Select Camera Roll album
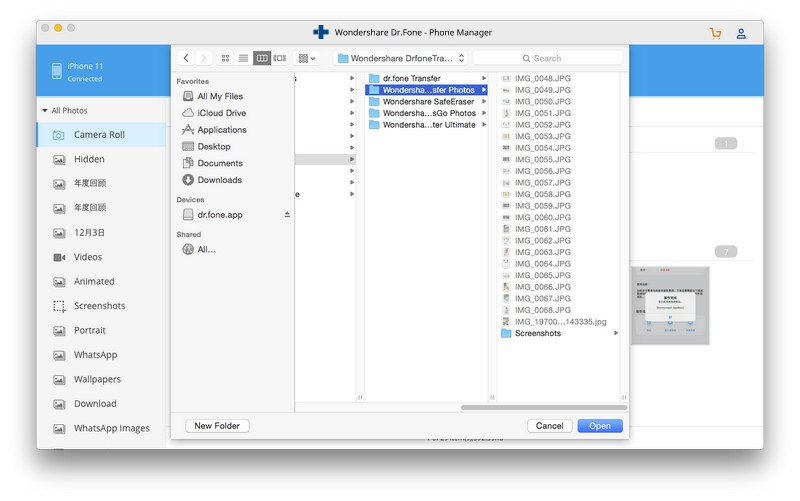The width and height of the screenshot is (800, 501). click(101, 135)
